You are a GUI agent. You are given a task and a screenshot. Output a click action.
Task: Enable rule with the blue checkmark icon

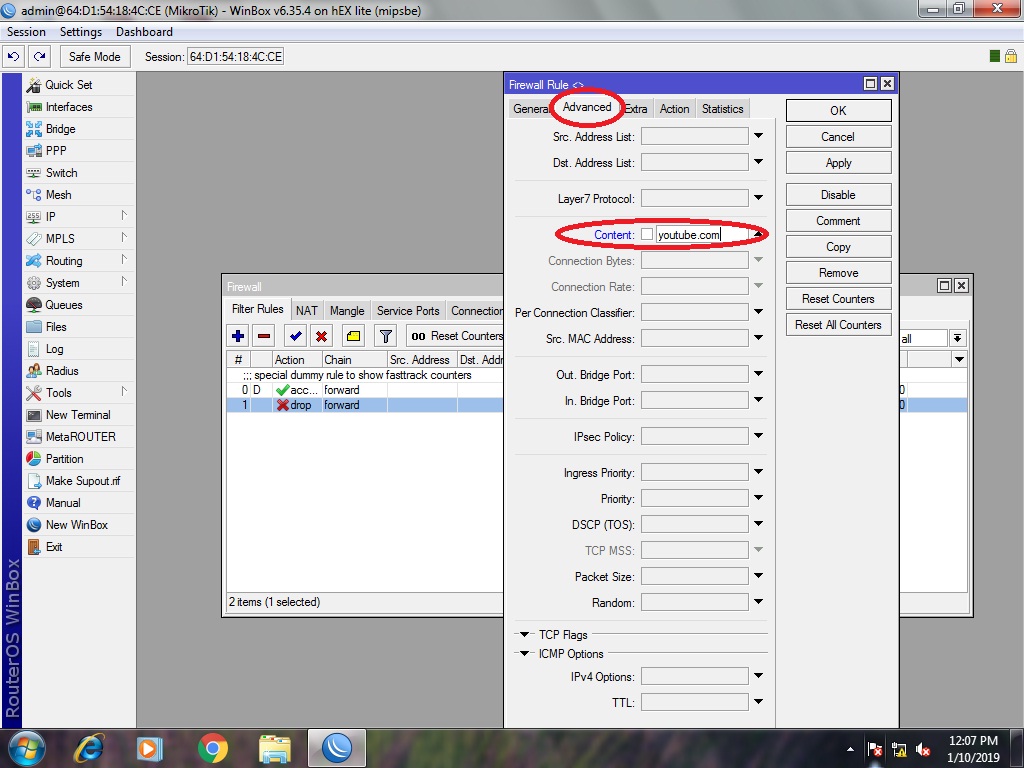(x=295, y=336)
